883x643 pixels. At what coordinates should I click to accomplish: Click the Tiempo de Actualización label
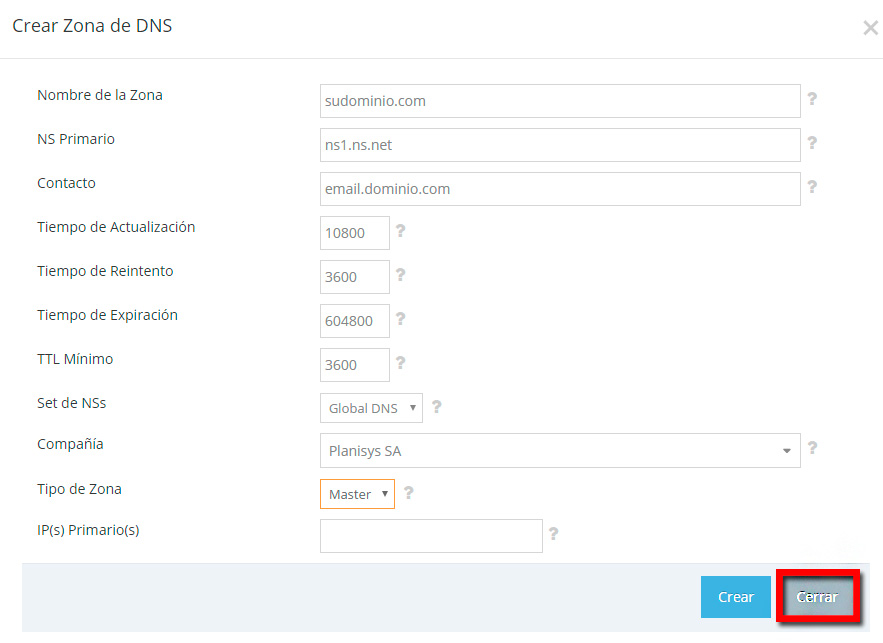click(x=116, y=227)
